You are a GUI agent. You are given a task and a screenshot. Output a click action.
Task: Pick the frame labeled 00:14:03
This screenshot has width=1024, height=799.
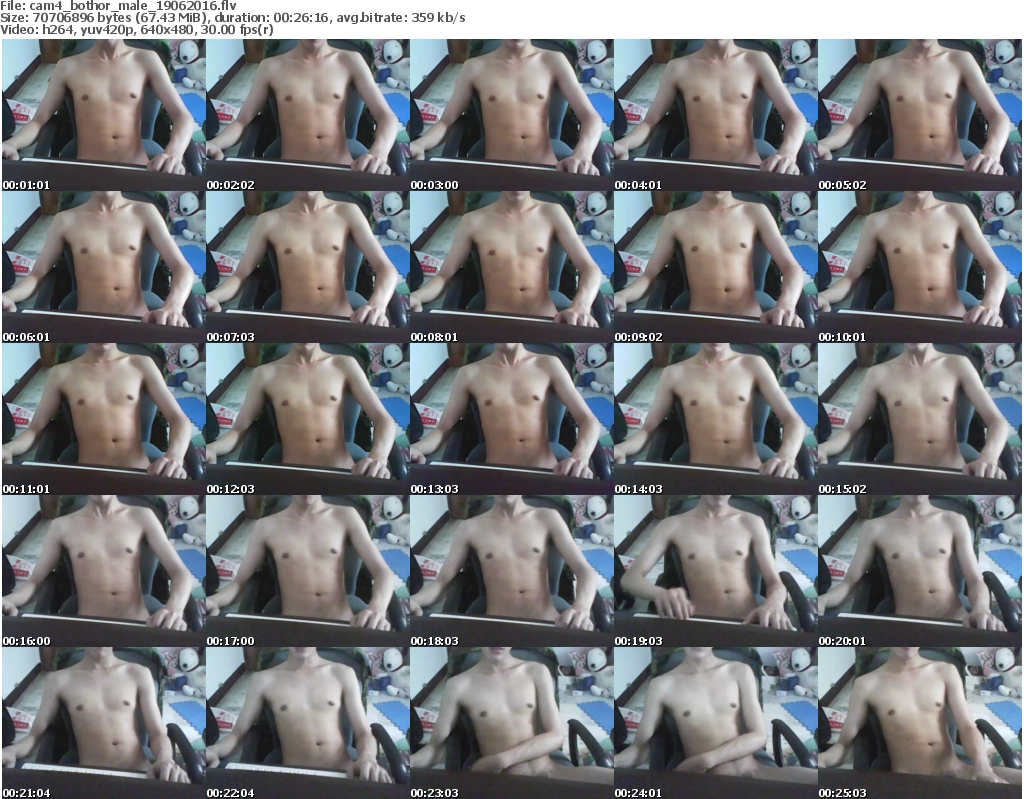[x=716, y=419]
